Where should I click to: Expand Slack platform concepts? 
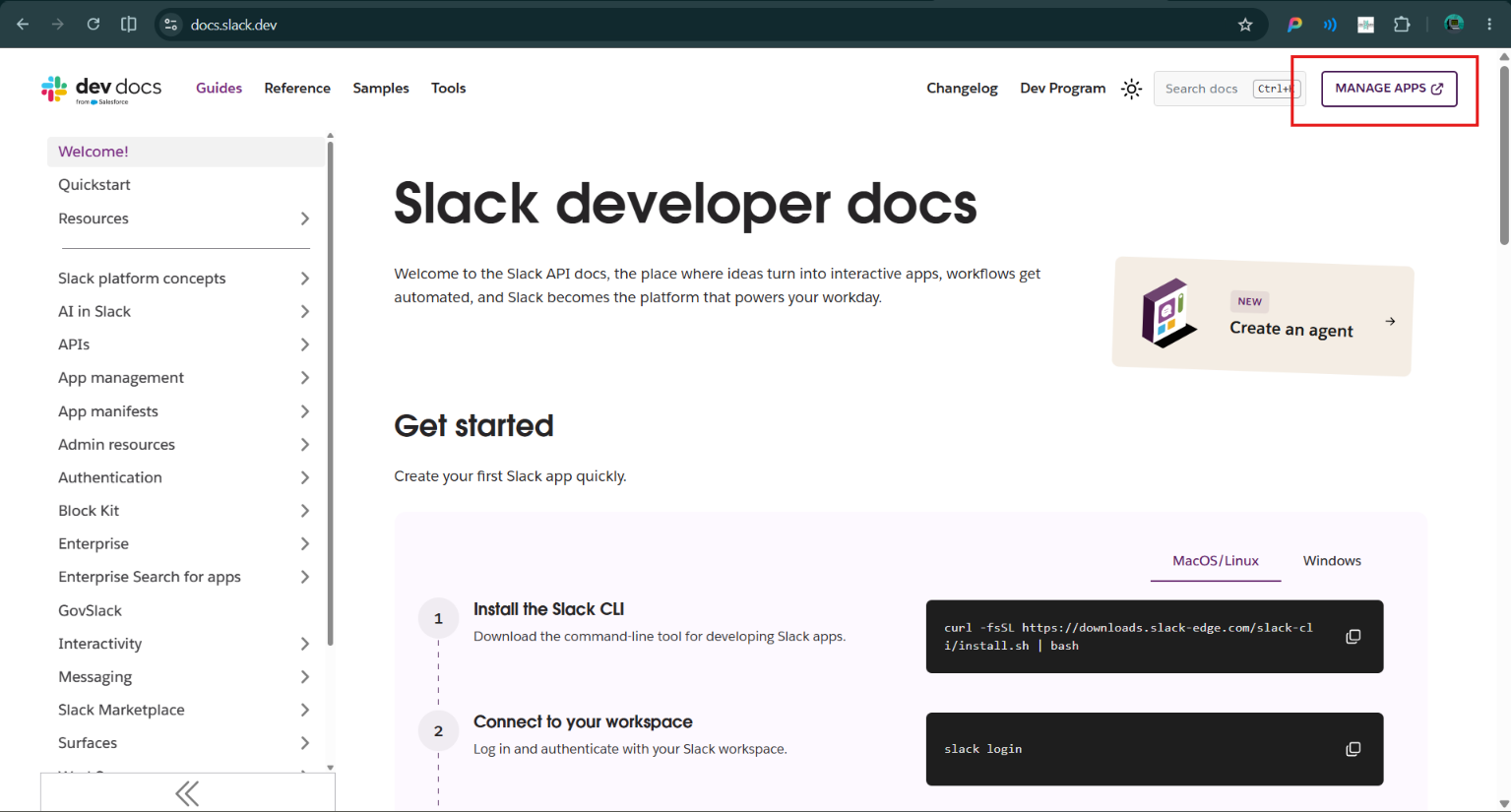[305, 279]
